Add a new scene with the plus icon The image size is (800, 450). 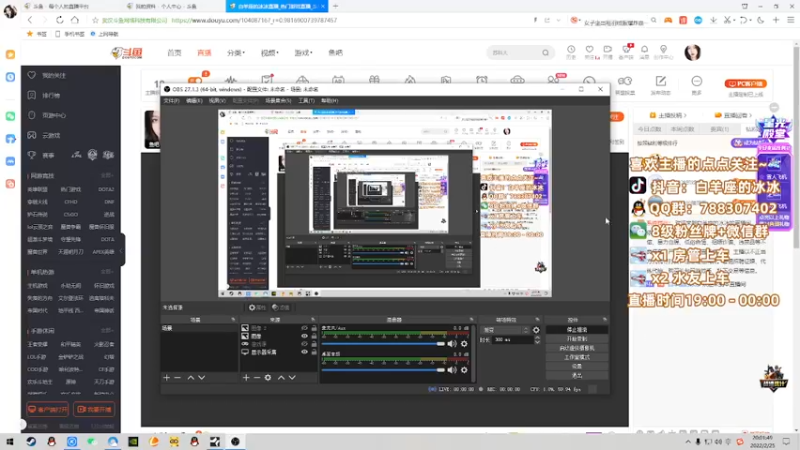point(166,378)
